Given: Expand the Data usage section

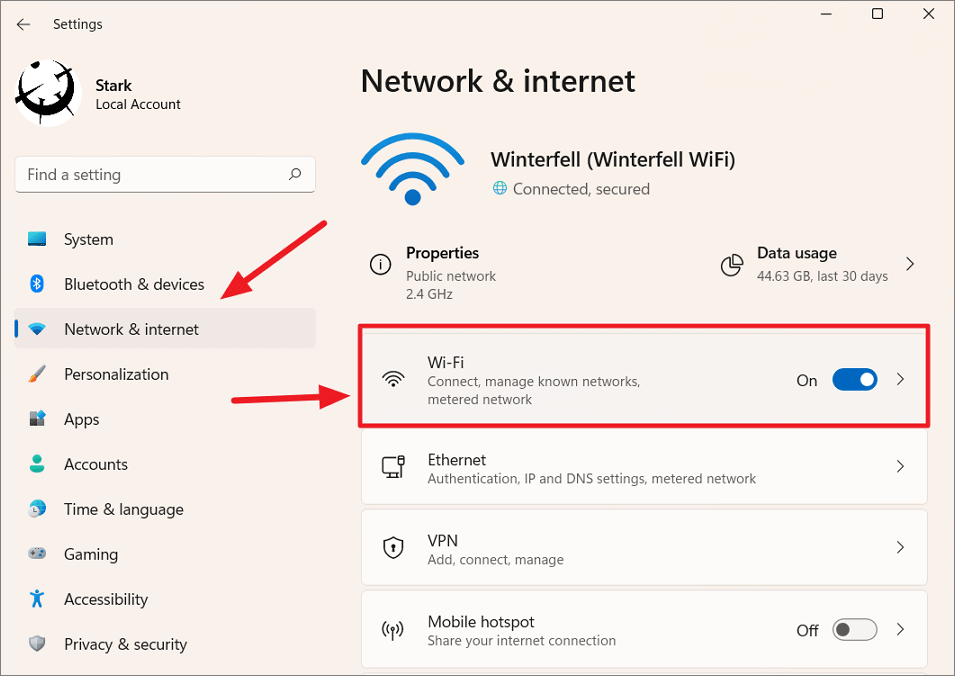Looking at the screenshot, I should point(909,263).
